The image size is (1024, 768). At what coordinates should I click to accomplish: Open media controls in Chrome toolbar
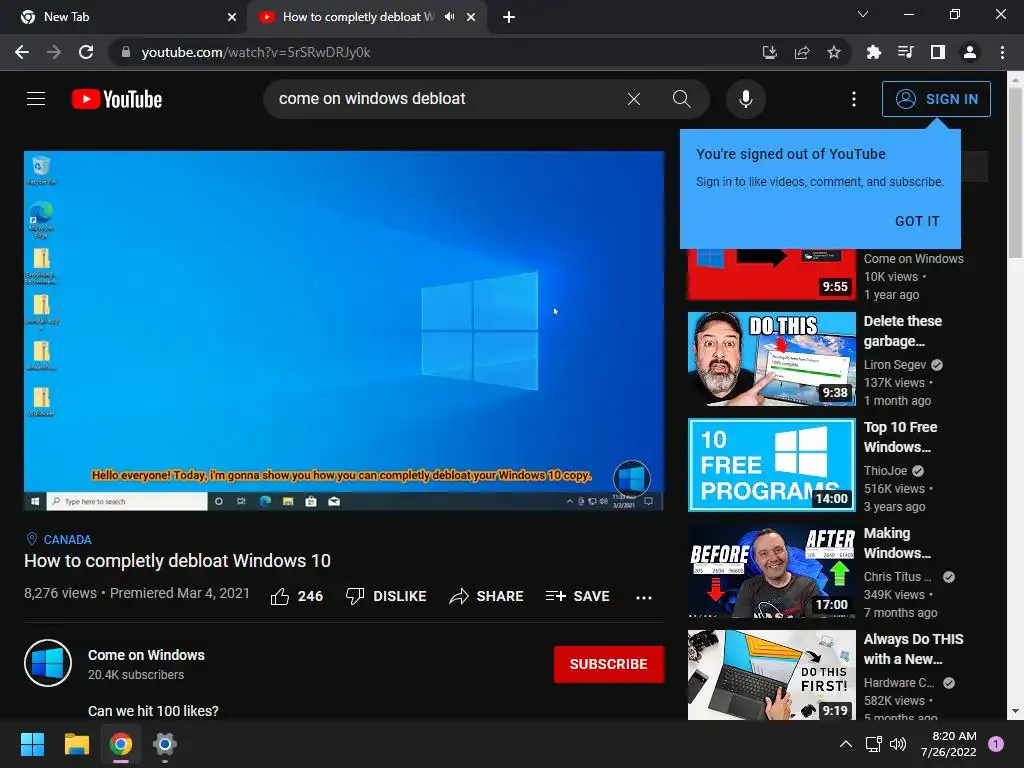coord(905,52)
